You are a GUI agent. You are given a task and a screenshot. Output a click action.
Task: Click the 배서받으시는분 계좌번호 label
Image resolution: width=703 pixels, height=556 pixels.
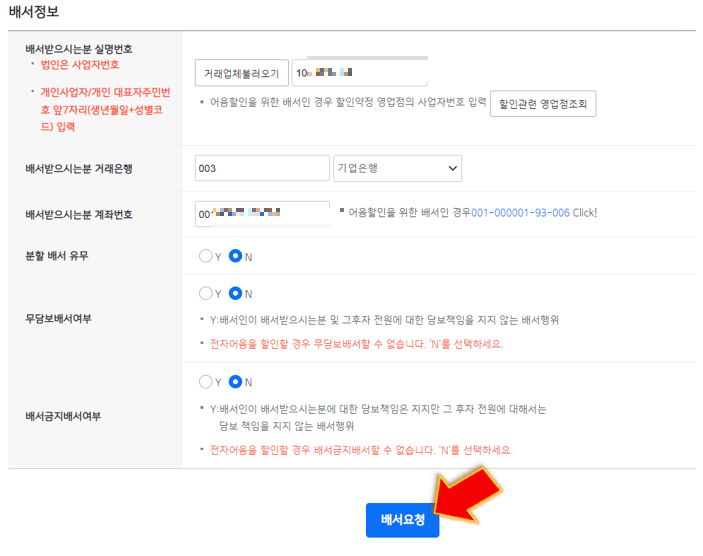click(x=79, y=214)
